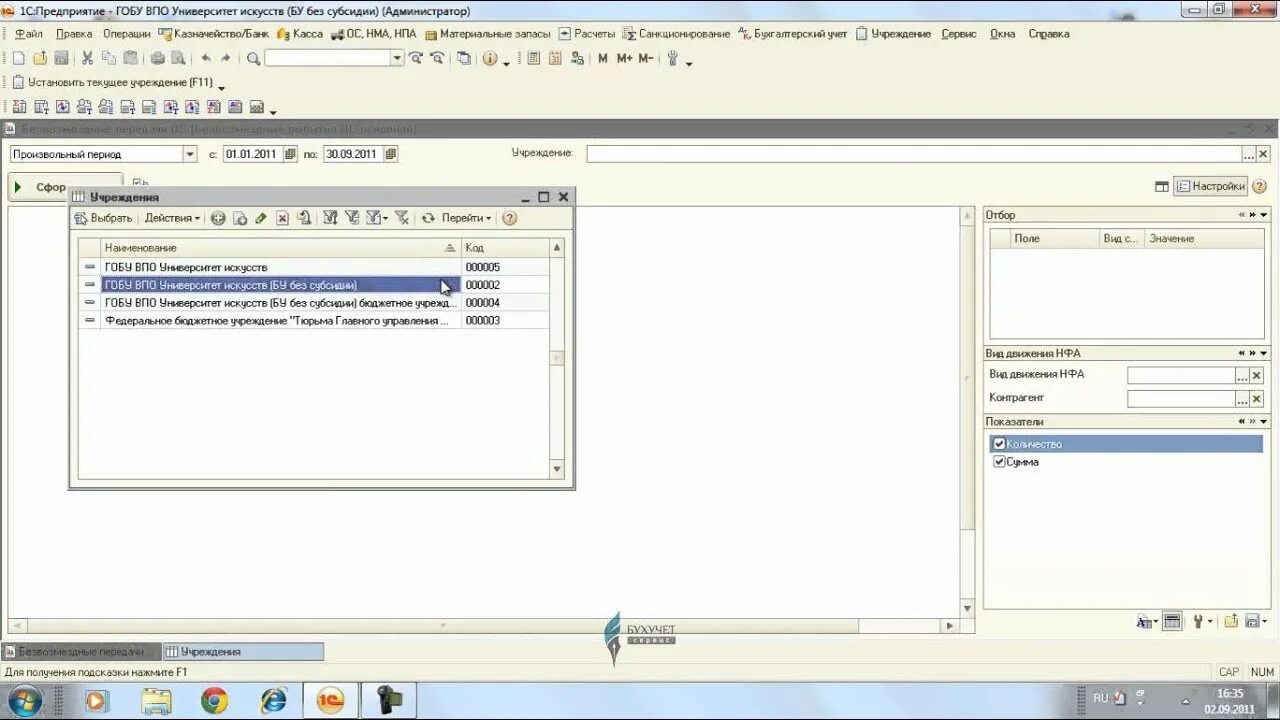Click the wrench tools icon in main toolbar

click(672, 59)
